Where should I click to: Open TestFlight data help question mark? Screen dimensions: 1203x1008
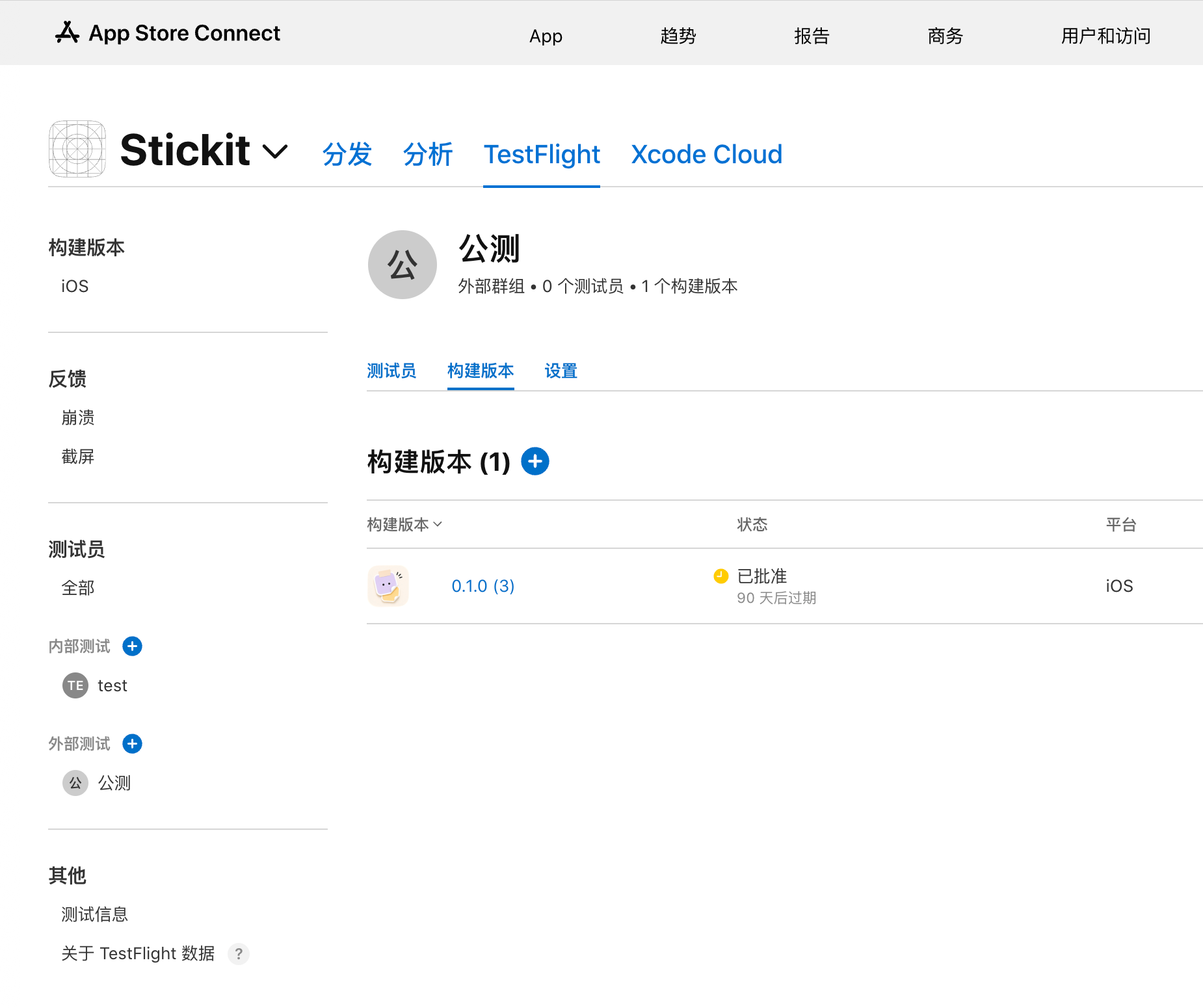(239, 954)
